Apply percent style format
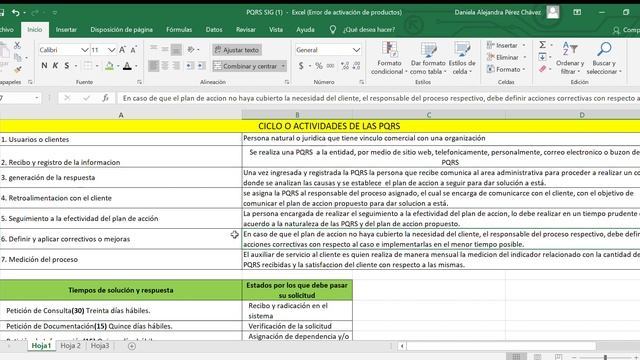The width and height of the screenshot is (640, 360). click(319, 66)
